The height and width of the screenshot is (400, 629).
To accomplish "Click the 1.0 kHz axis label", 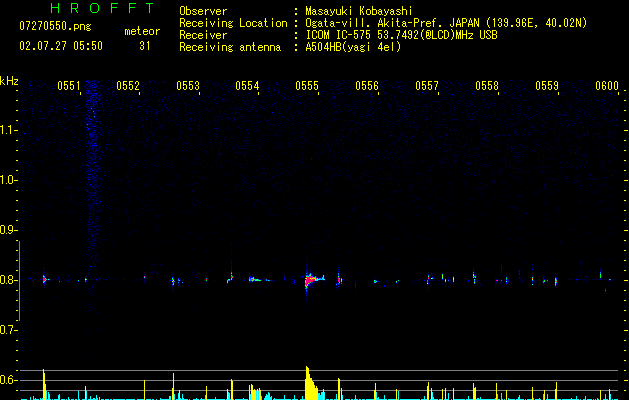I will coord(8,180).
